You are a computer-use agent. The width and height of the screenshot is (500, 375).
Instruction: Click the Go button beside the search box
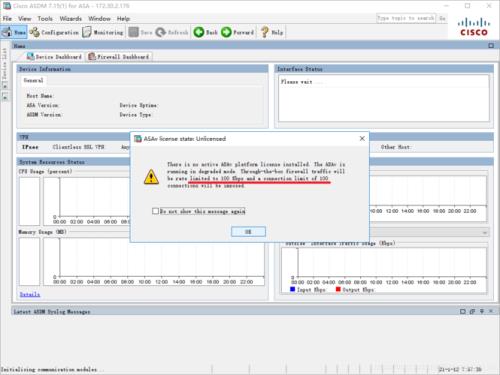(442, 18)
